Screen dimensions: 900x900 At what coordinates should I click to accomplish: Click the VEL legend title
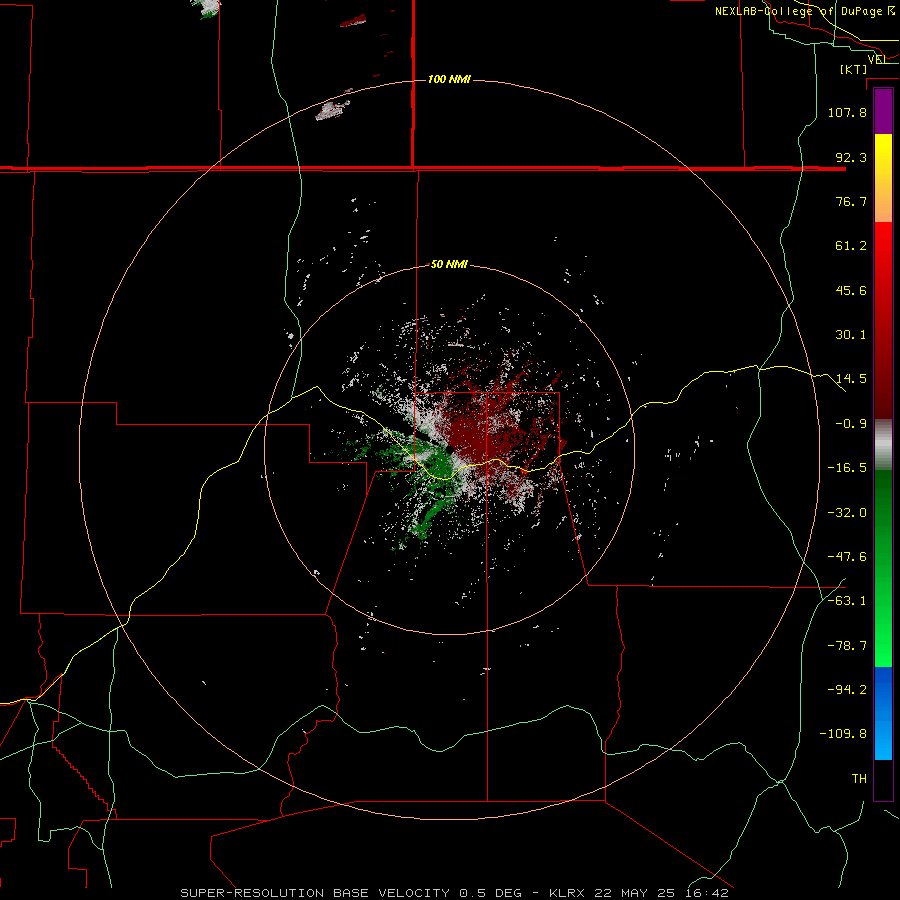877,59
